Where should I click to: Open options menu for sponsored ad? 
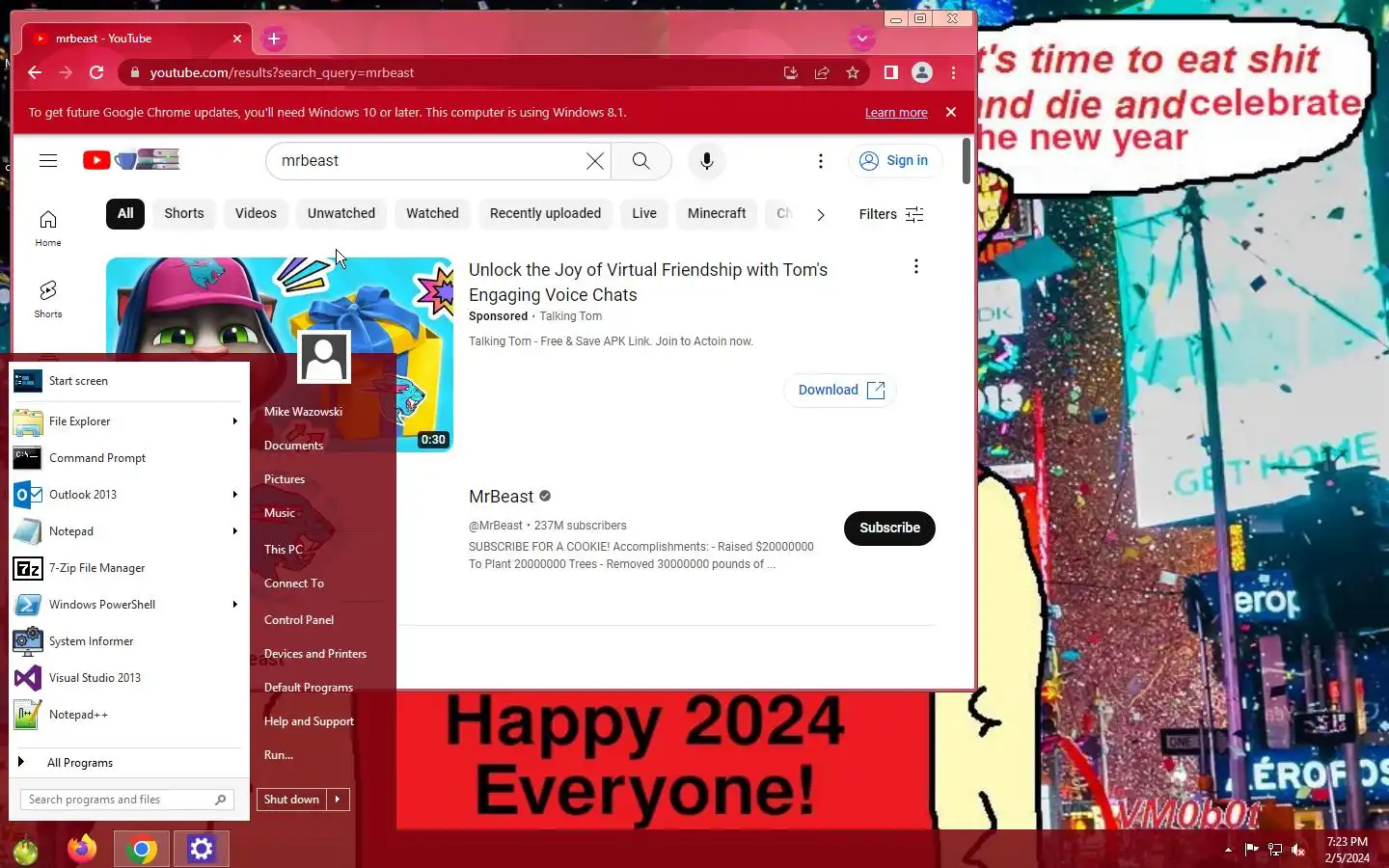[916, 266]
